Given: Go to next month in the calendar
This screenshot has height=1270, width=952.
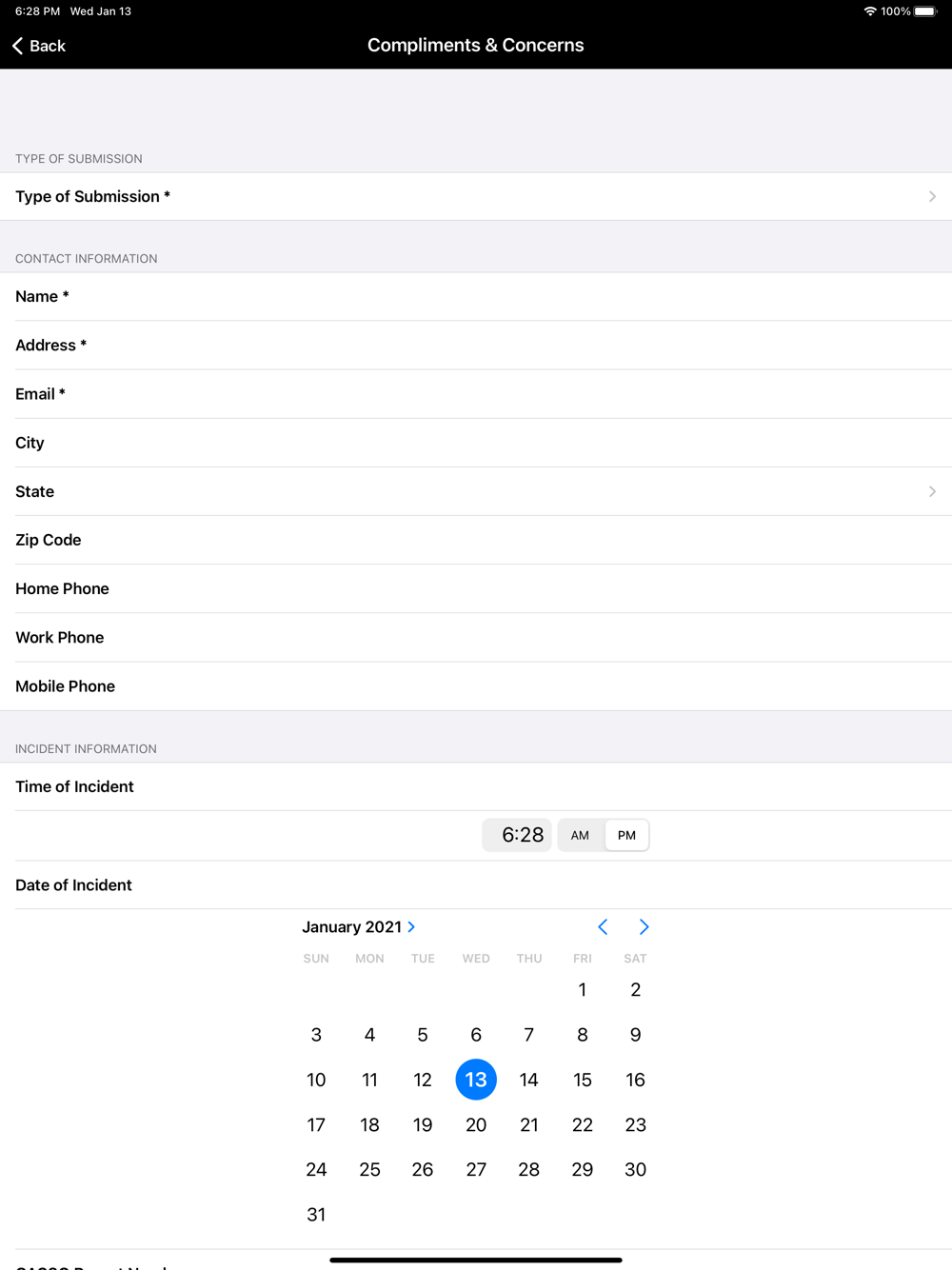Looking at the screenshot, I should (645, 927).
